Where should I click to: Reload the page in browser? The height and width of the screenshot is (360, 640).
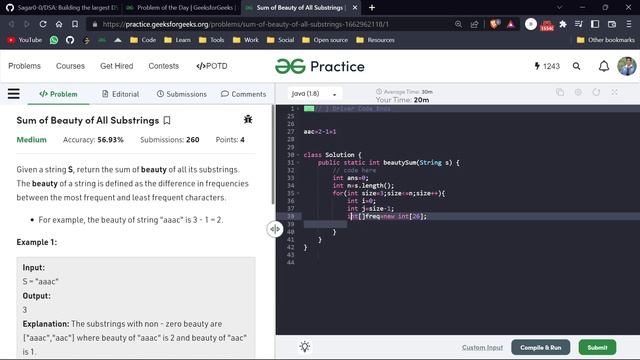pyautogui.click(x=43, y=24)
